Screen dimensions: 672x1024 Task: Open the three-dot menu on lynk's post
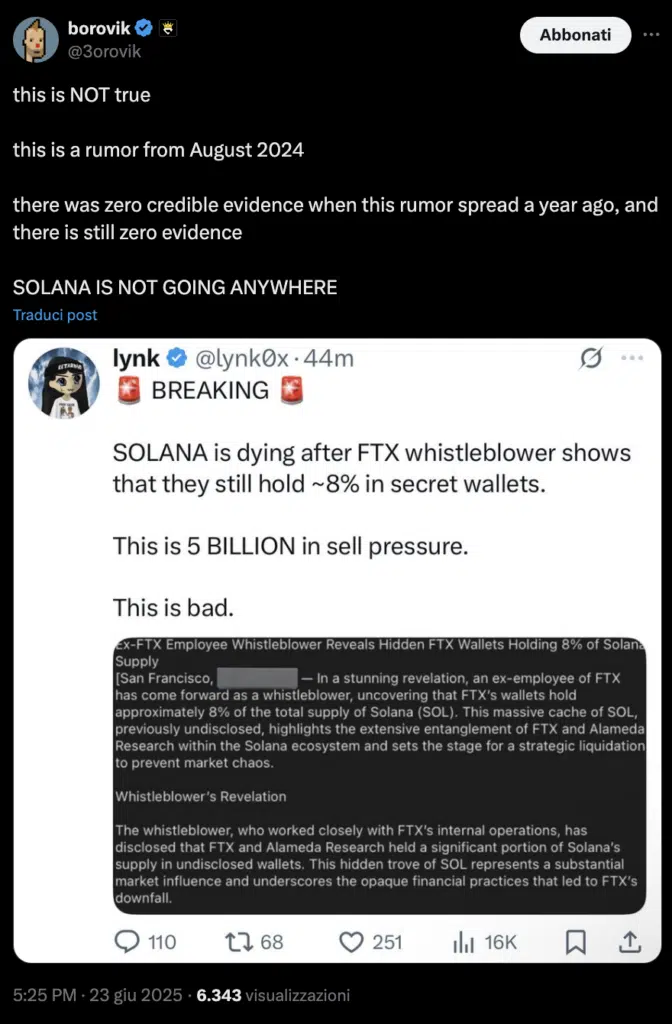tap(632, 358)
